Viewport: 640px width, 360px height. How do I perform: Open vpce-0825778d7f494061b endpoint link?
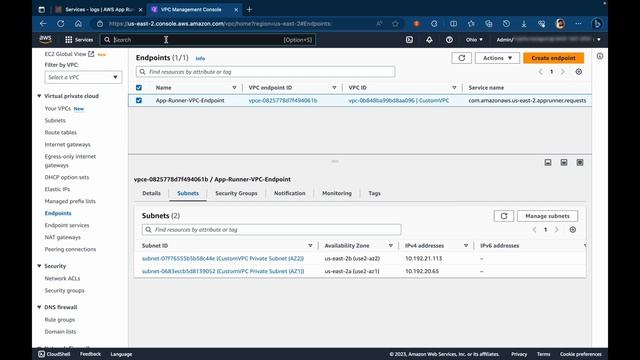(283, 100)
